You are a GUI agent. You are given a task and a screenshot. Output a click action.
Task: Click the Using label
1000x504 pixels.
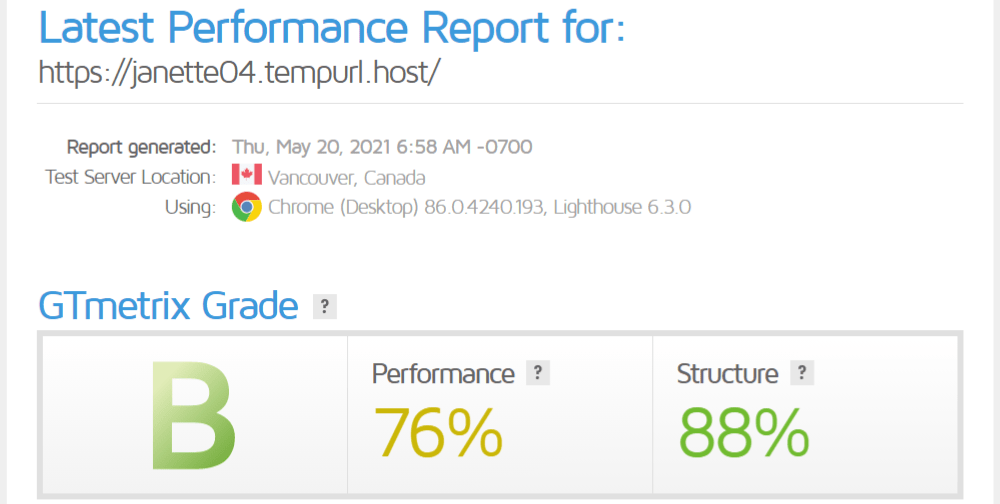191,208
